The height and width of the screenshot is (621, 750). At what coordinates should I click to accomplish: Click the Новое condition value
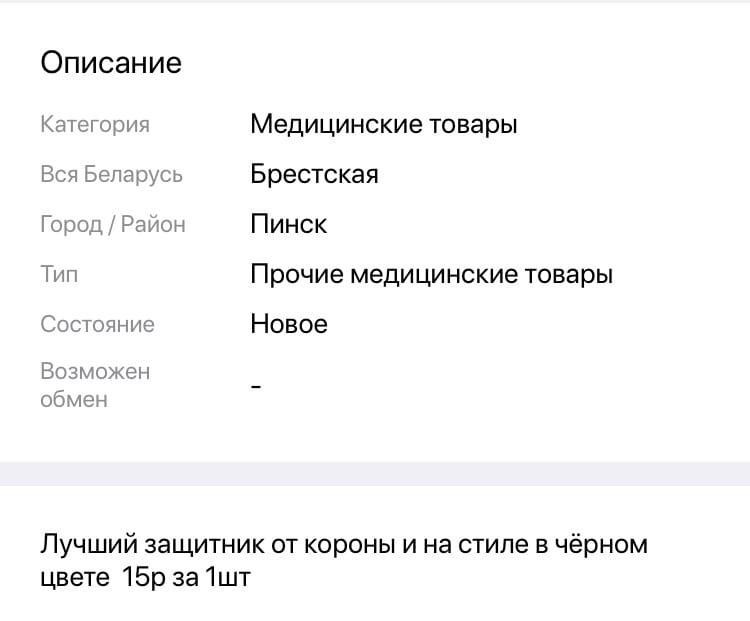288,324
